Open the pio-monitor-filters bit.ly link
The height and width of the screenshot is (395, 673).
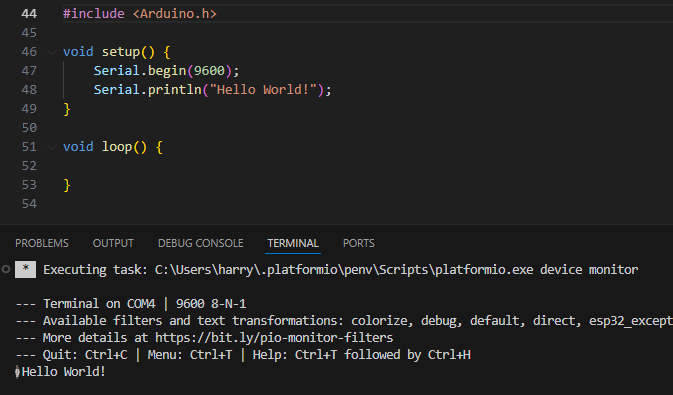(x=274, y=337)
